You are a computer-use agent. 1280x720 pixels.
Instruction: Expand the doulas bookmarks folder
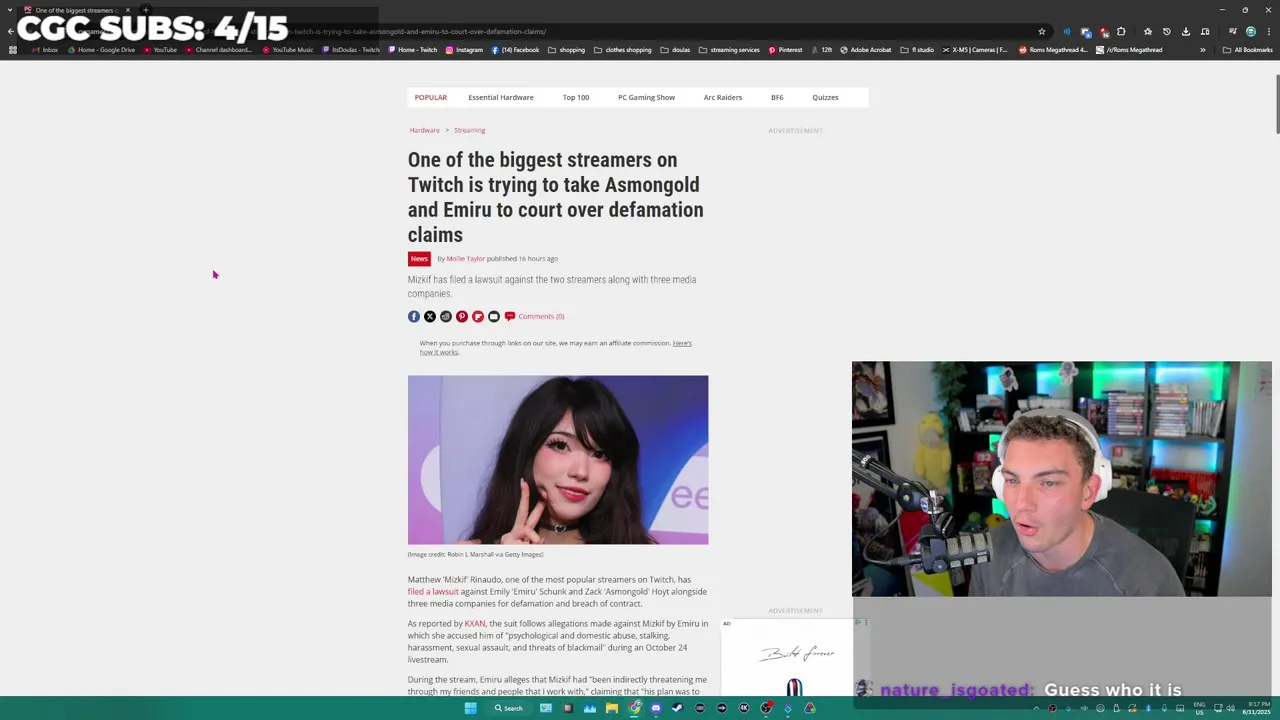pyautogui.click(x=675, y=50)
